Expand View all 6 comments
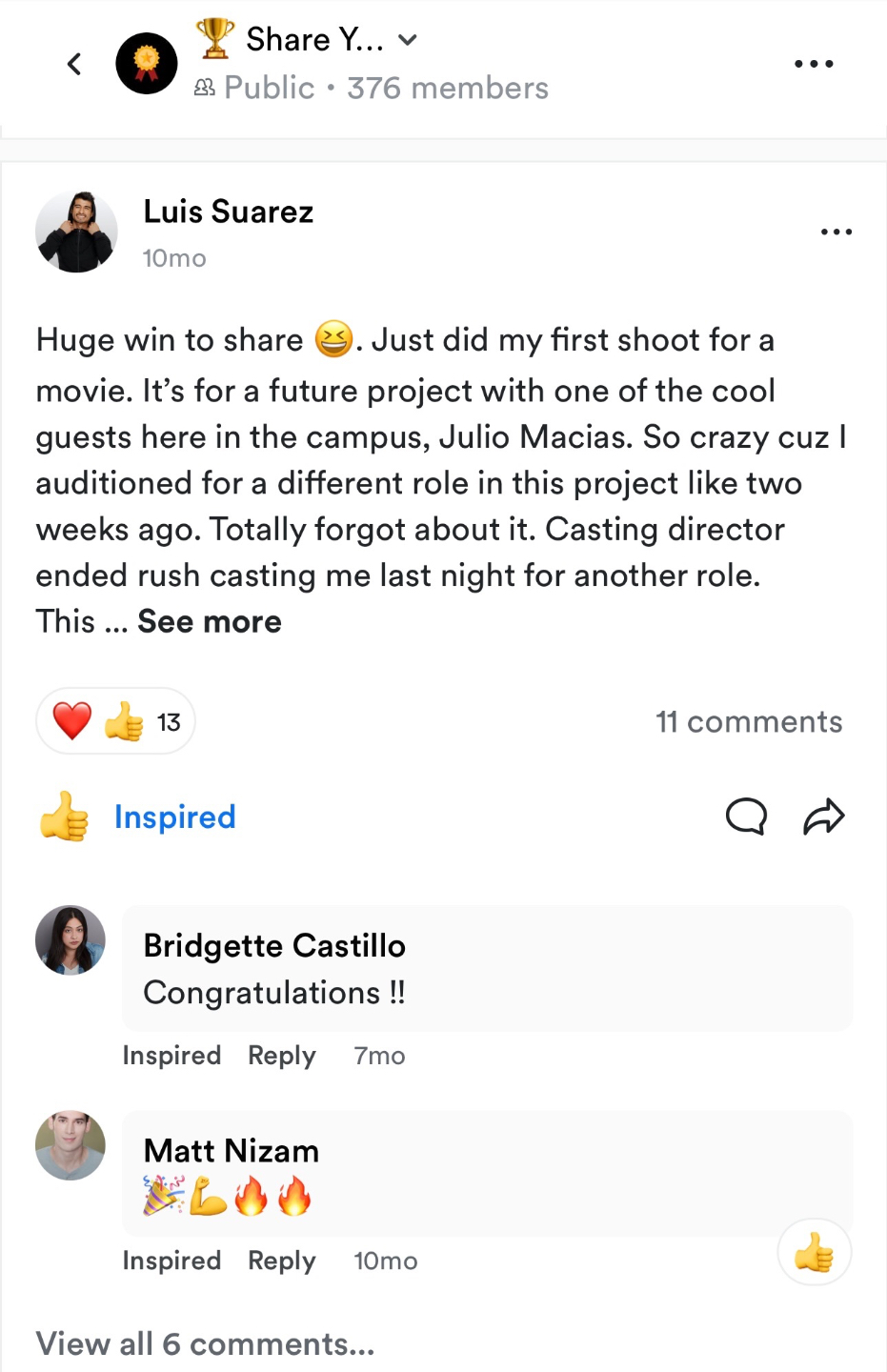This screenshot has width=887, height=1372. [x=205, y=1343]
